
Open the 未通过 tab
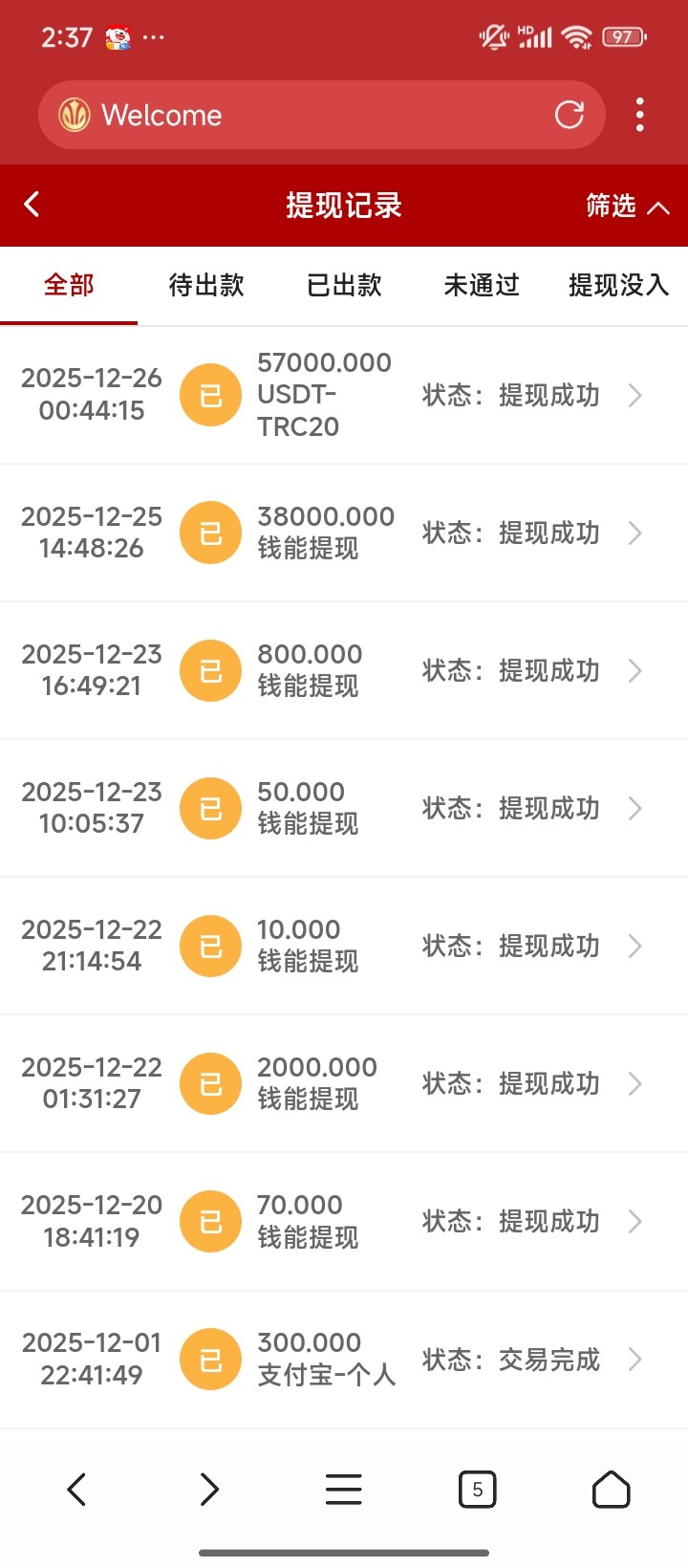click(x=482, y=285)
